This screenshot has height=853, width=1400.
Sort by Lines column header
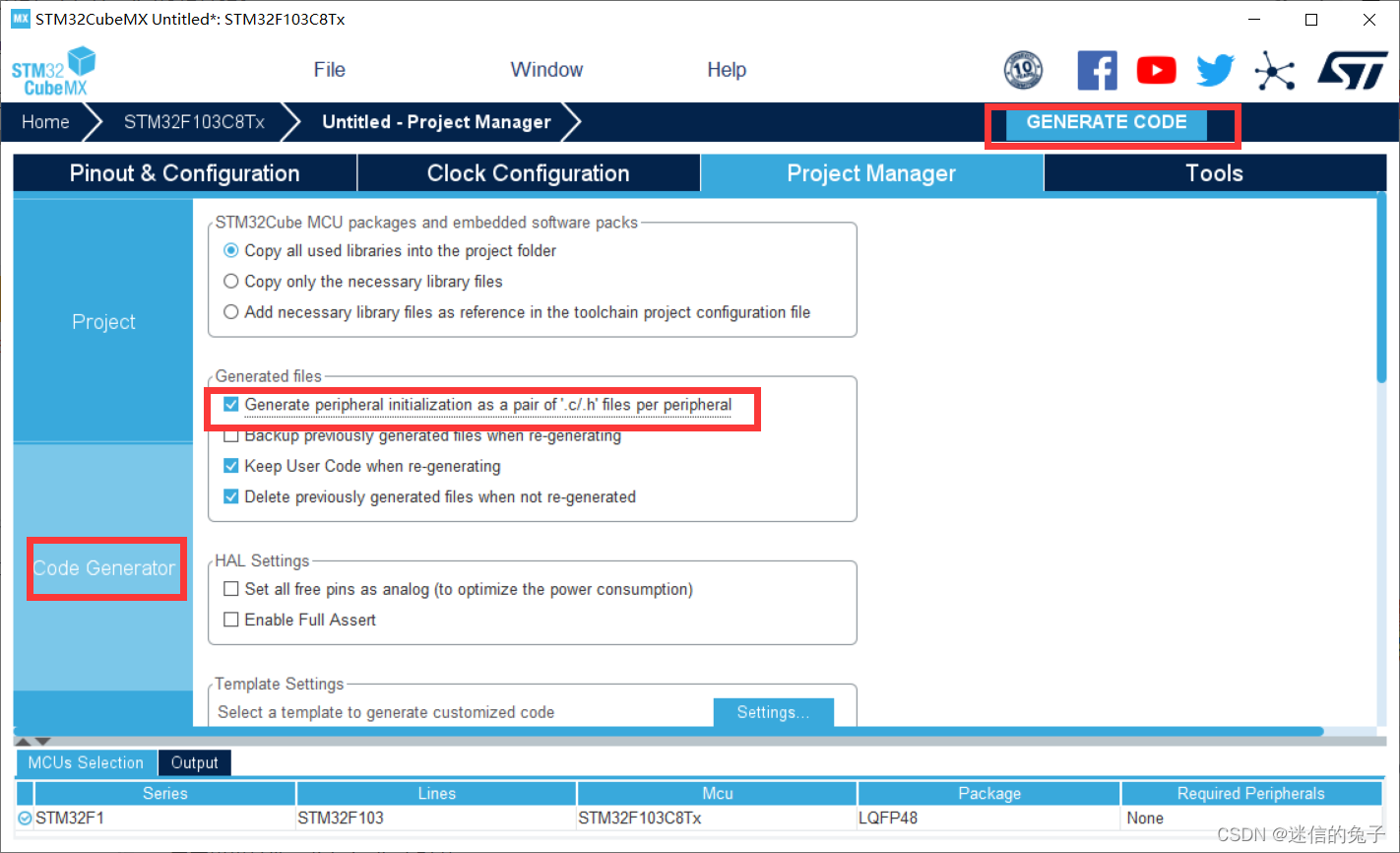[x=436, y=793]
